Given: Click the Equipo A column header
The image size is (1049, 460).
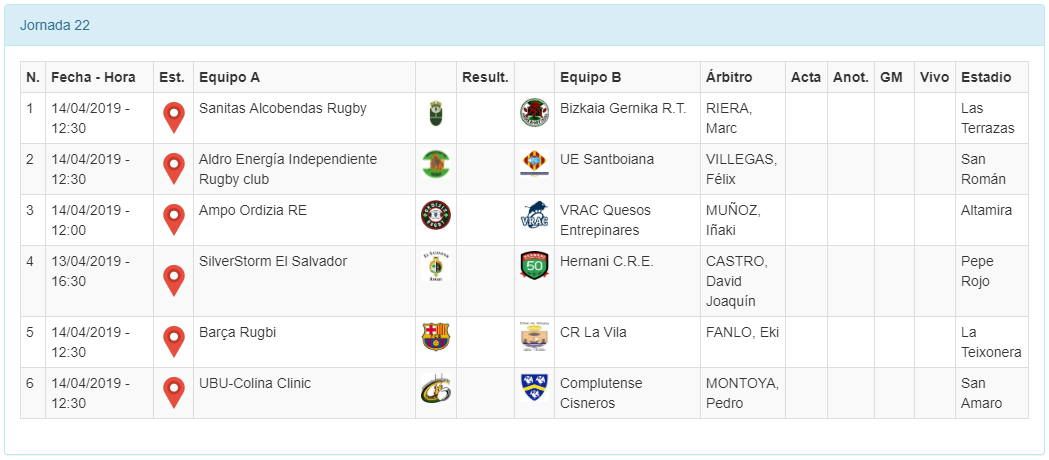Looking at the screenshot, I should coord(229,77).
